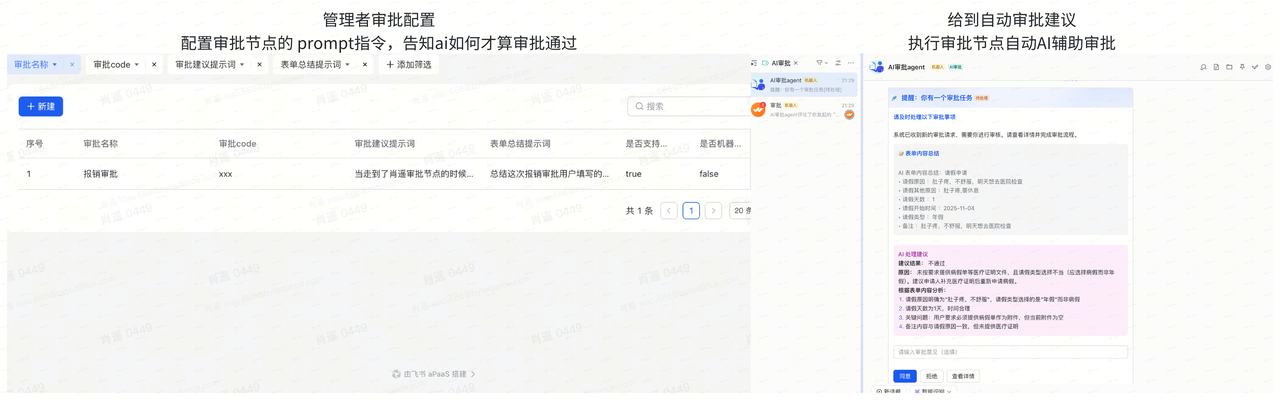The image size is (1280, 400).
Task: Click the 同意 approve button
Action: [x=905, y=376]
